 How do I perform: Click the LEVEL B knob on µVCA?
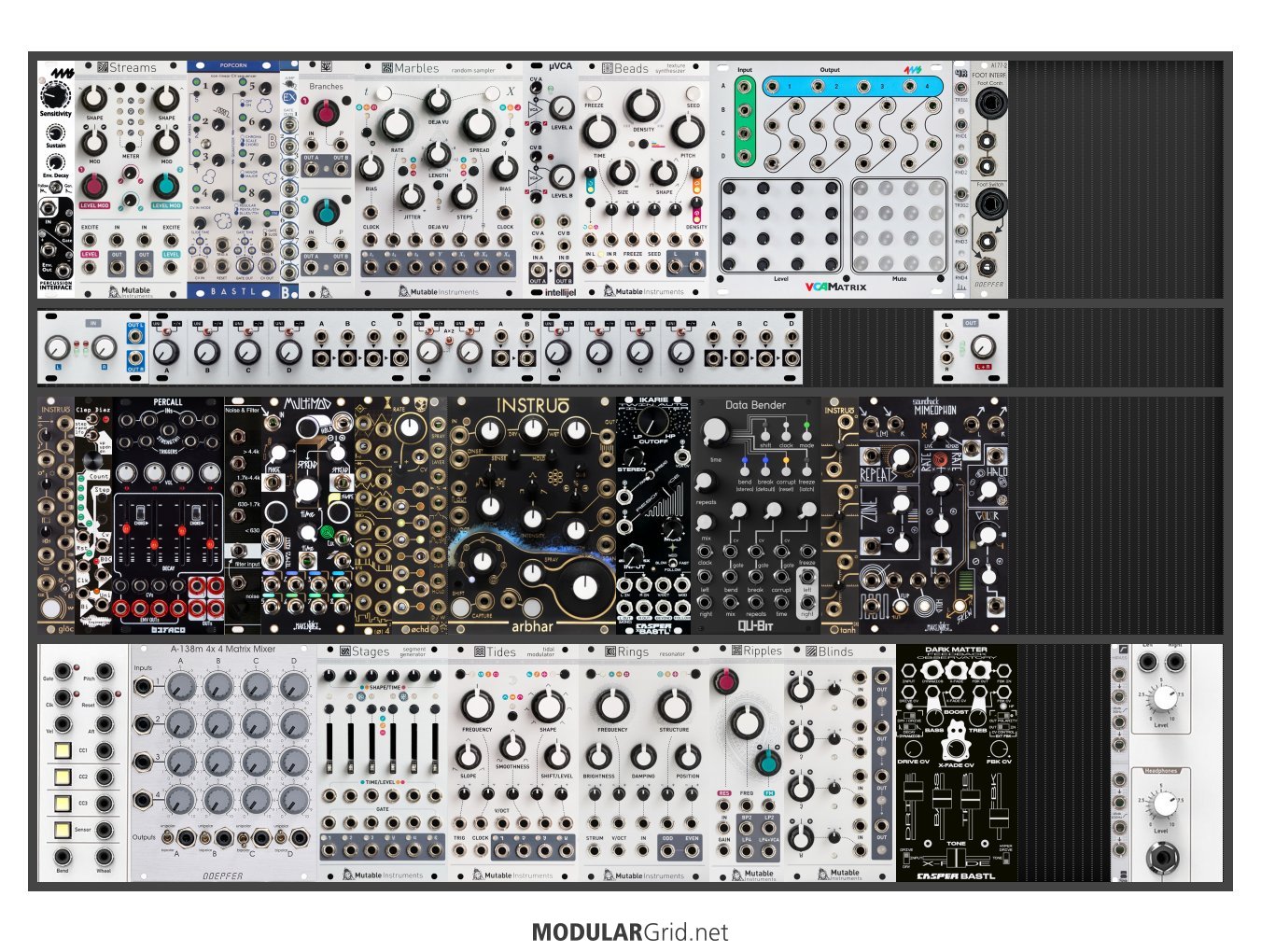tap(562, 176)
